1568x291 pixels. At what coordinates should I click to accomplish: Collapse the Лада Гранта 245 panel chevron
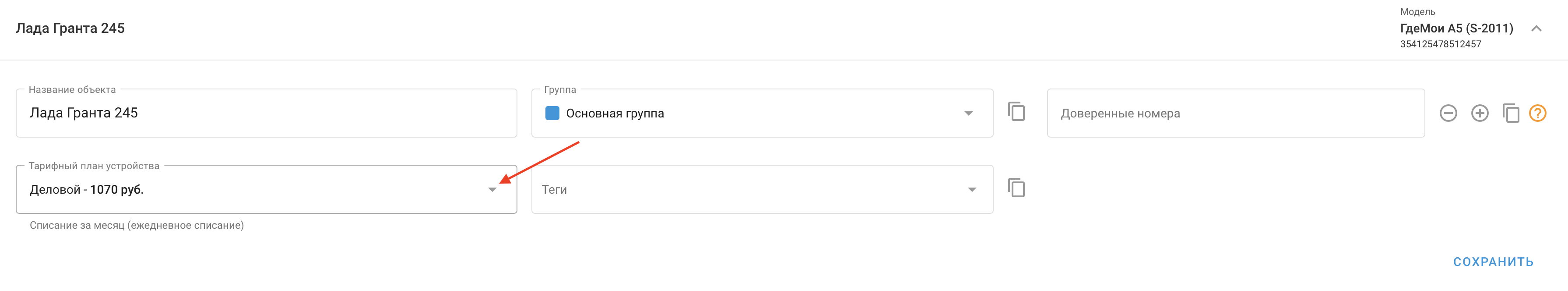point(1536,28)
